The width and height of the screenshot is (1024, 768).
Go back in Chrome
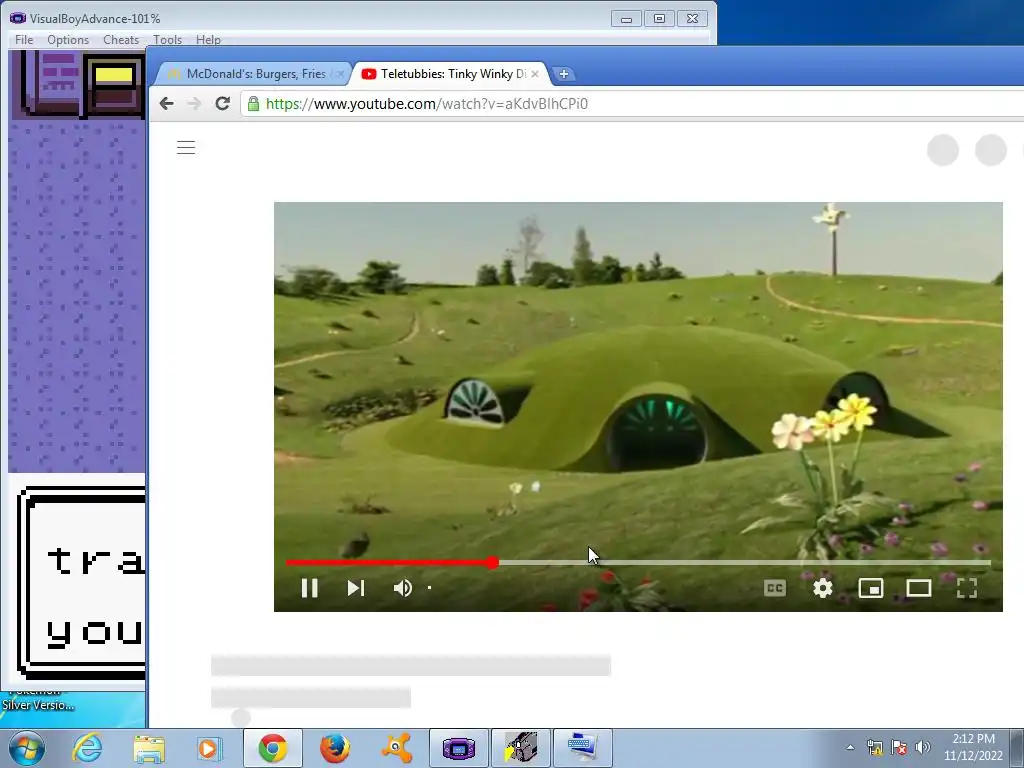point(167,104)
